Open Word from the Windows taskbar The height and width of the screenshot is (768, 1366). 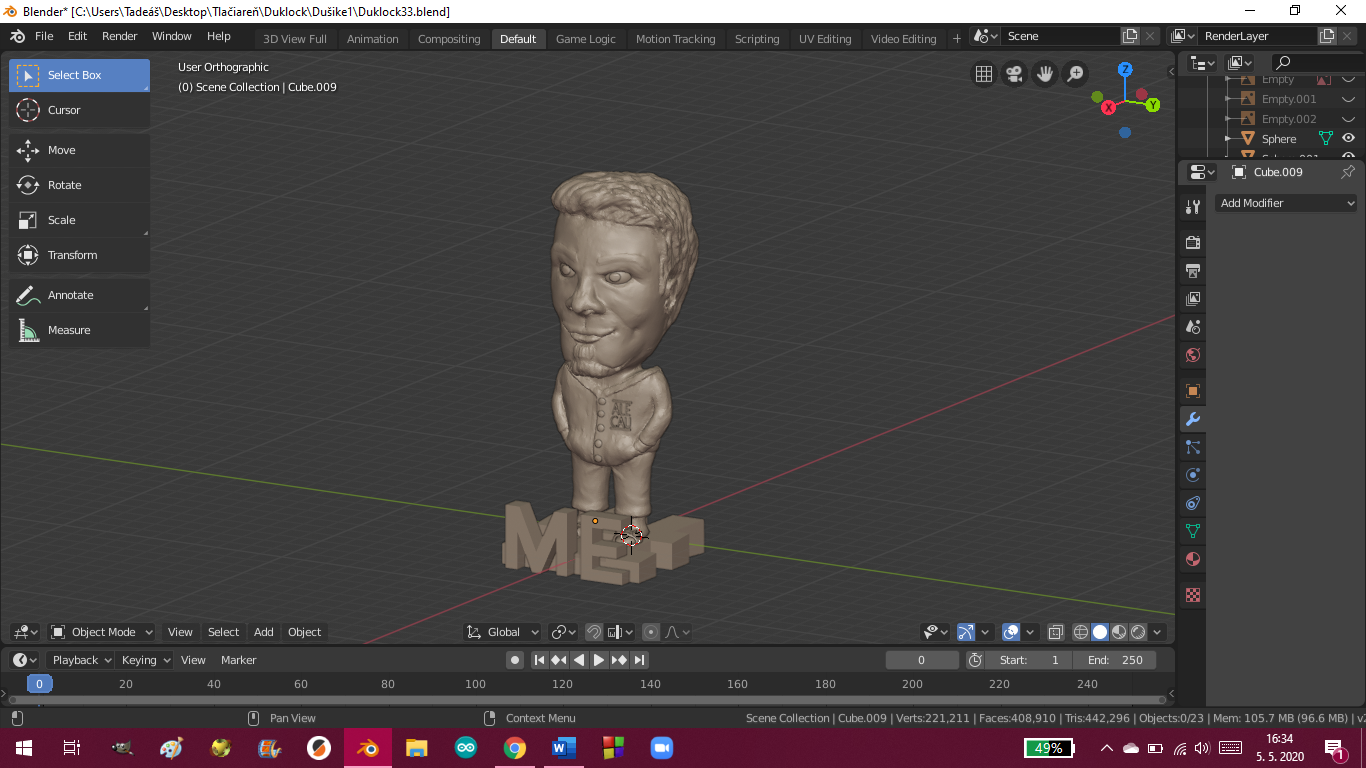click(x=563, y=748)
